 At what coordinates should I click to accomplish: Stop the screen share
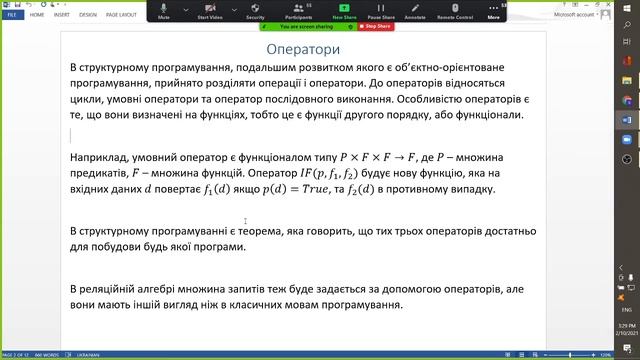pyautogui.click(x=376, y=27)
